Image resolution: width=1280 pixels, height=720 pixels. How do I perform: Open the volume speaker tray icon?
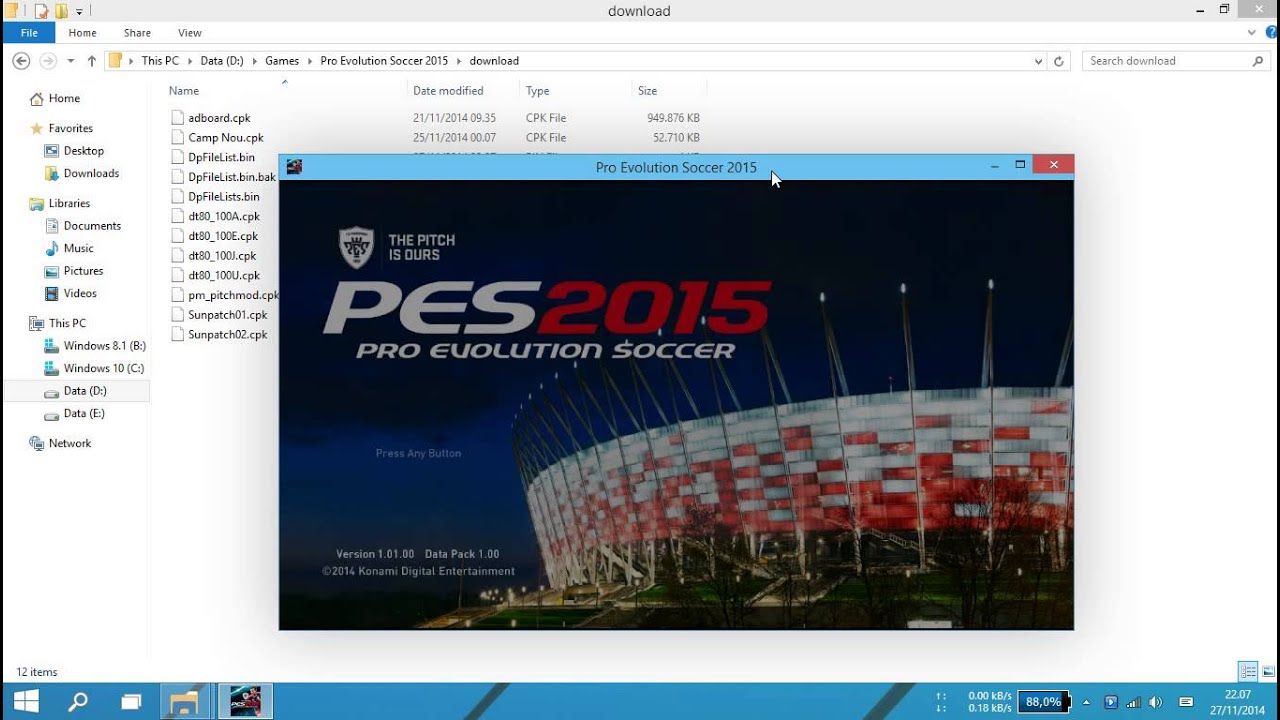coord(1157,702)
